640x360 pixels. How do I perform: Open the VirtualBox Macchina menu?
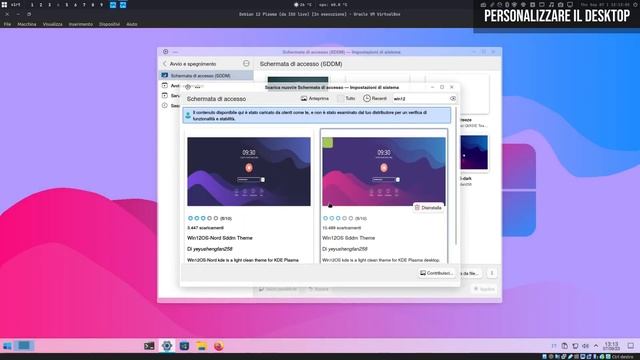pyautogui.click(x=27, y=24)
